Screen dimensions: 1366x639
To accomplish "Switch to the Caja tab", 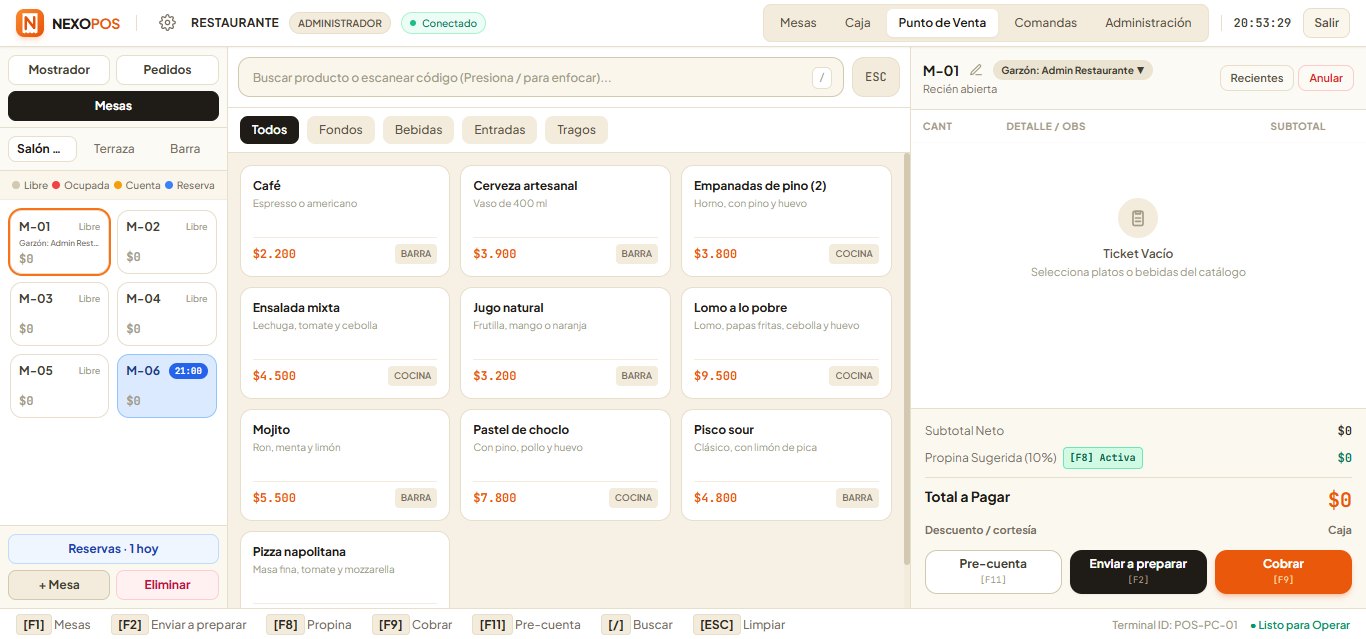I will pyautogui.click(x=857, y=23).
